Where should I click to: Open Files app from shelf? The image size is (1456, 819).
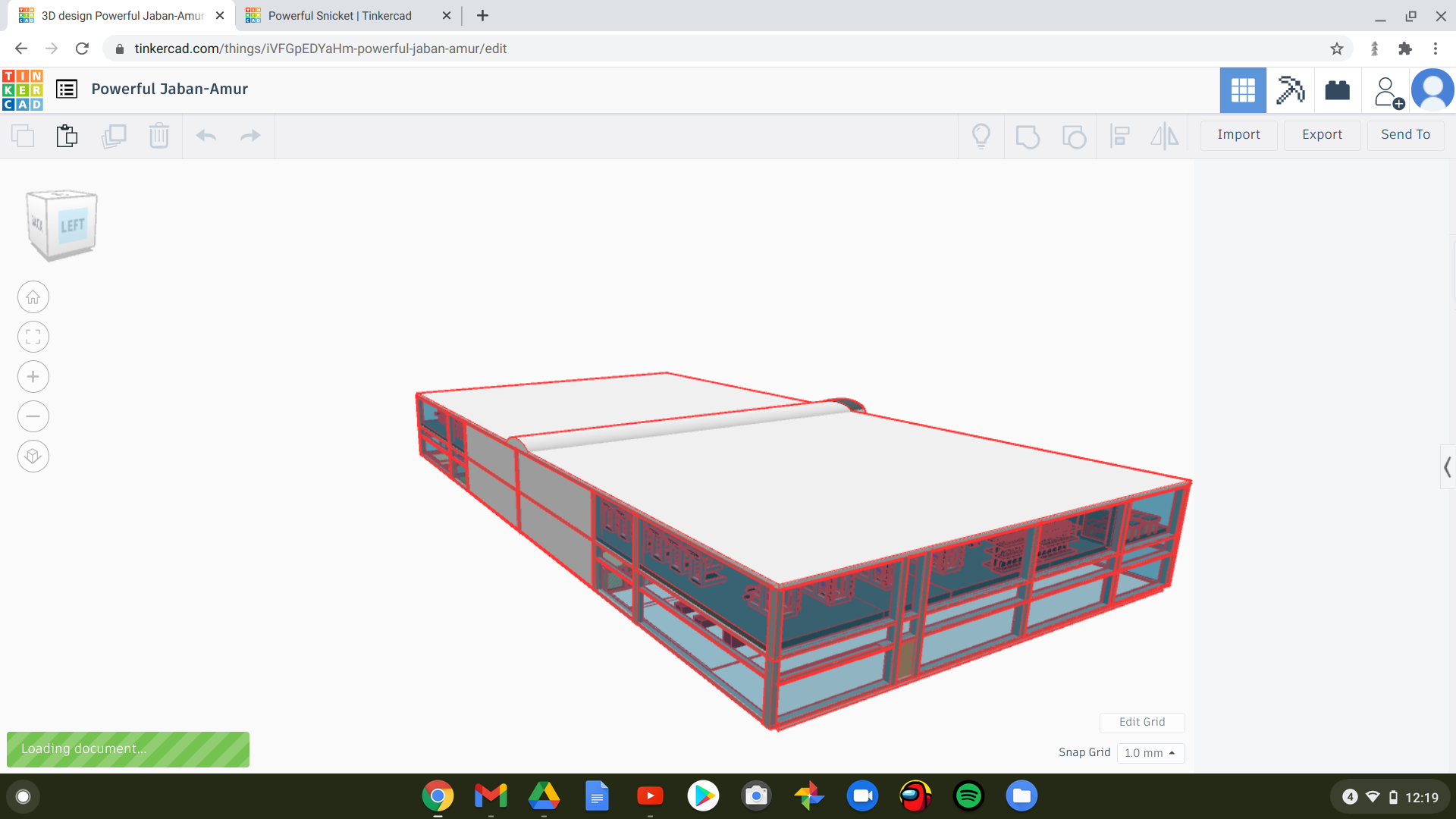coord(1021,796)
